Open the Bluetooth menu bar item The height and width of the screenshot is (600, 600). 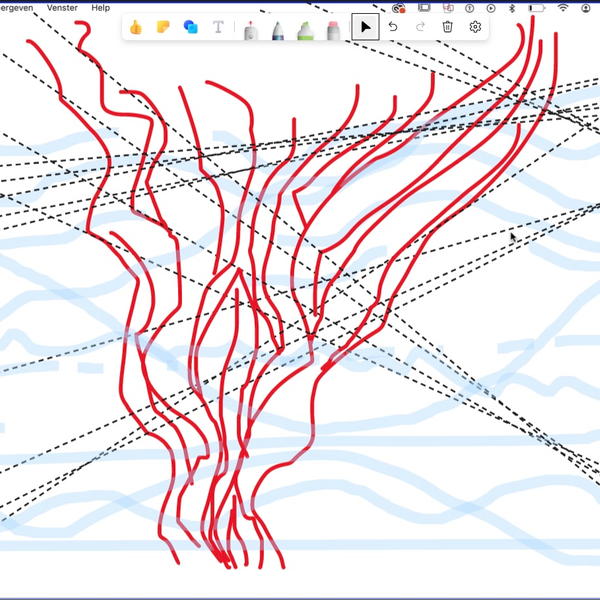pyautogui.click(x=512, y=7)
